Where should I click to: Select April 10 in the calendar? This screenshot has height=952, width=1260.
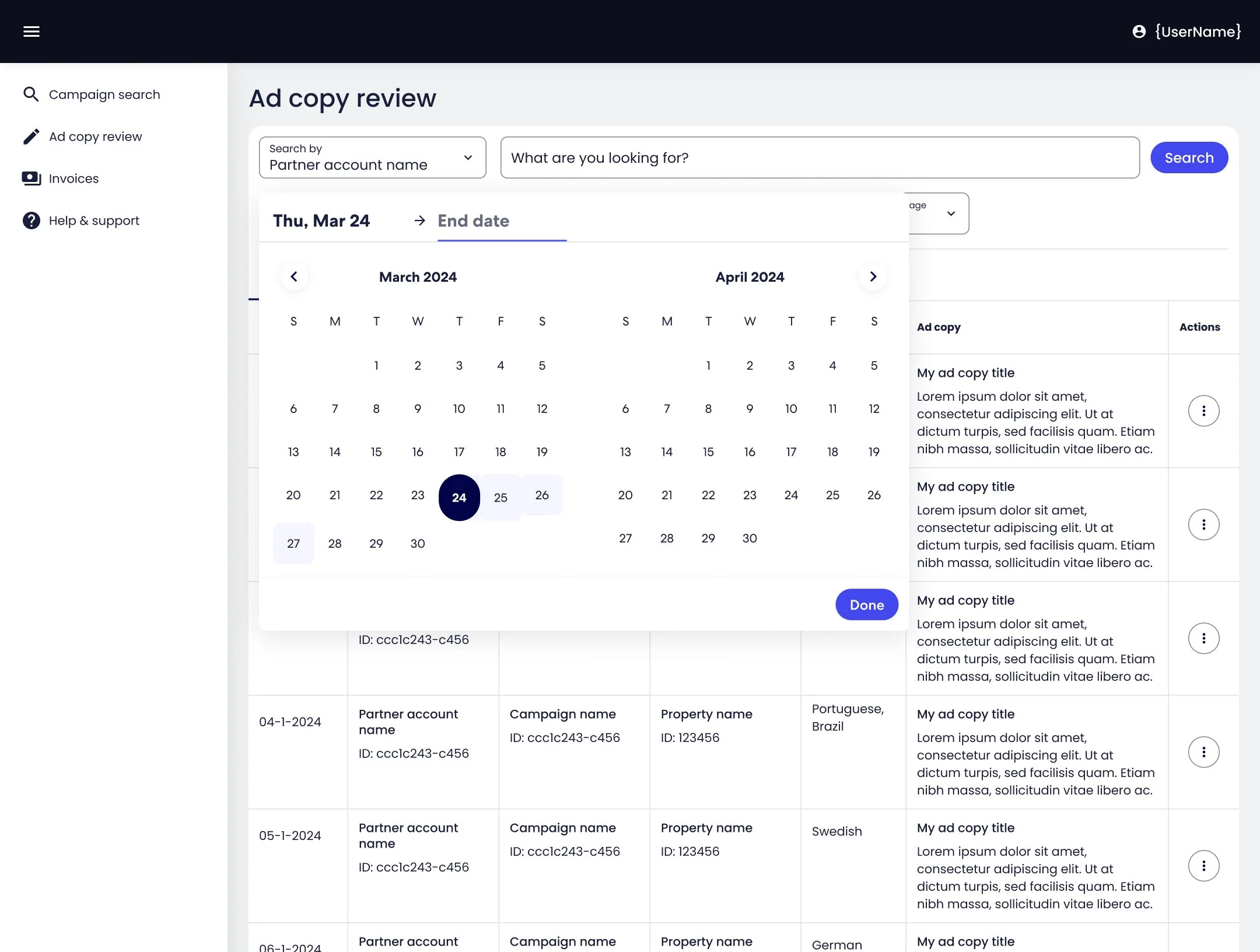pyautogui.click(x=791, y=408)
